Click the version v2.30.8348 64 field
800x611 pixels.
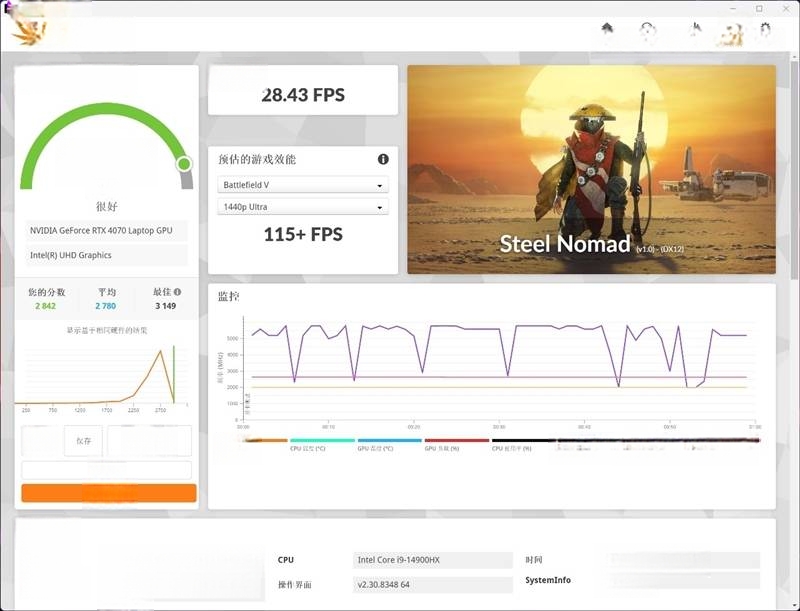(x=433, y=584)
